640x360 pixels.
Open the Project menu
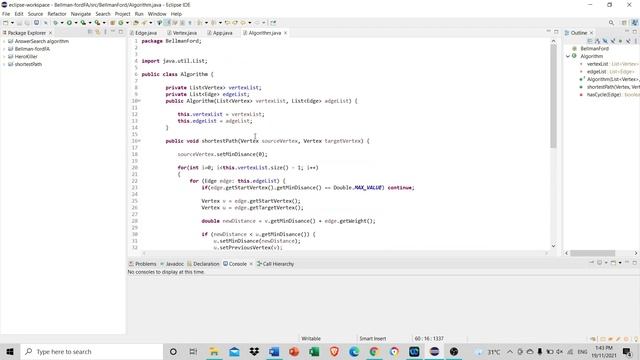click(x=122, y=14)
